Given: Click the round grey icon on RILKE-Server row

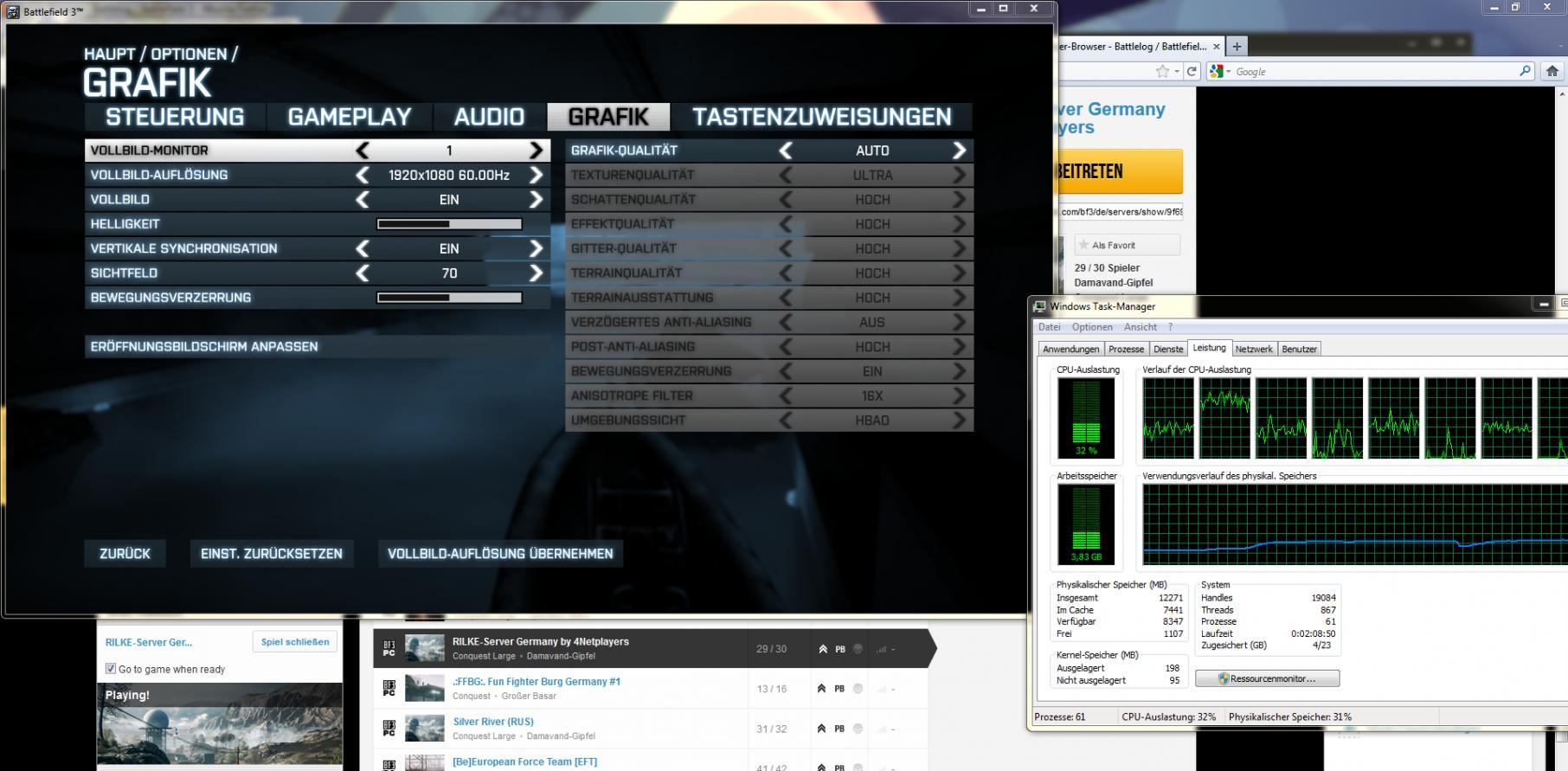Looking at the screenshot, I should point(858,649).
